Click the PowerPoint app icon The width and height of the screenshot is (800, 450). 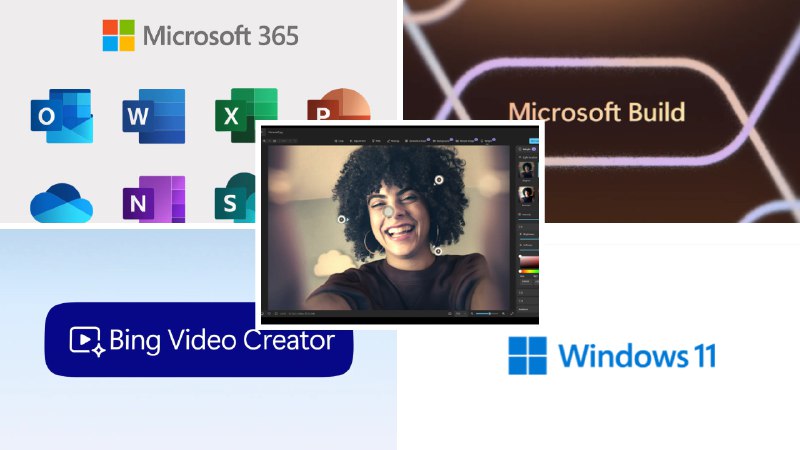click(x=339, y=105)
